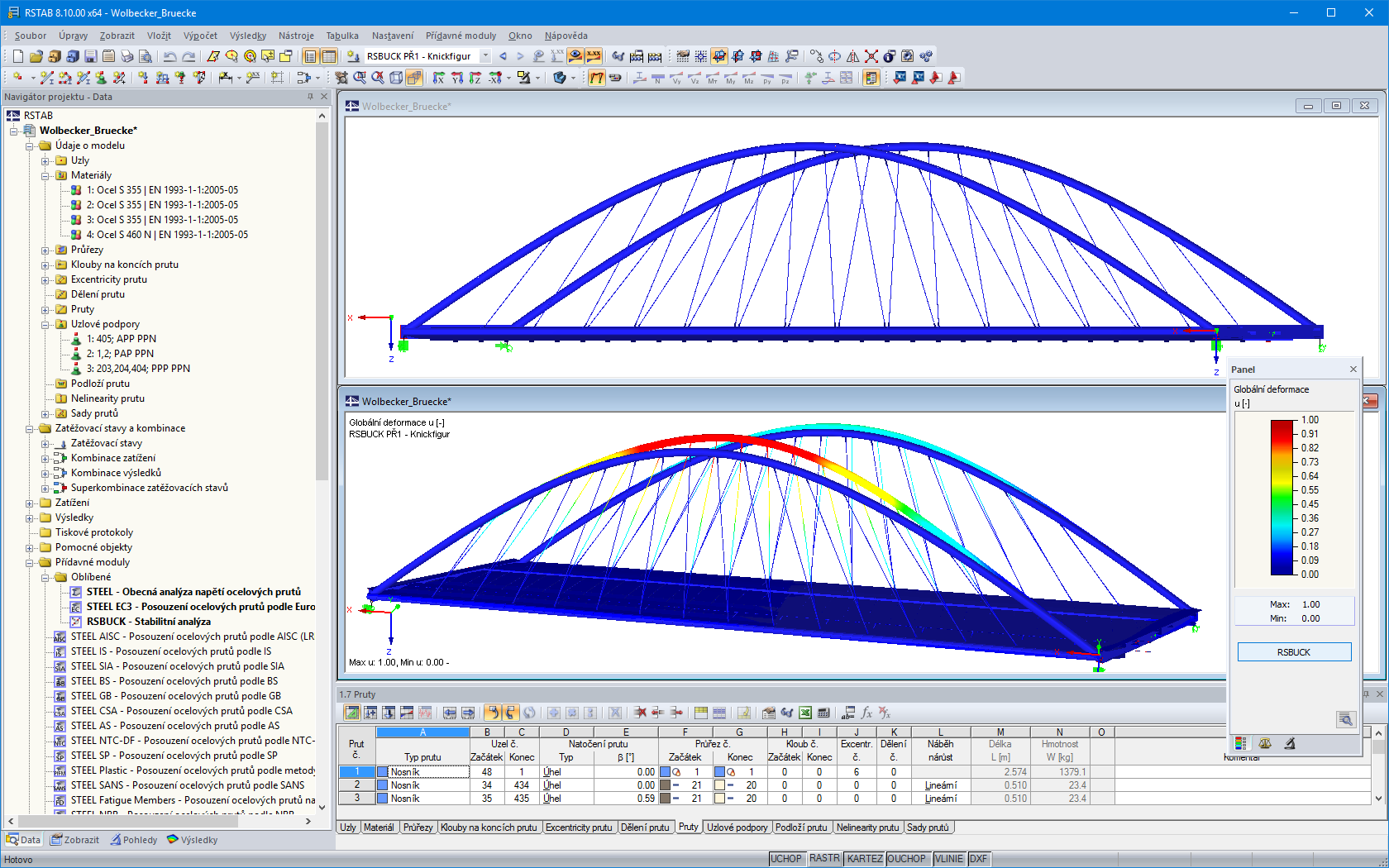Create a new model with the blank page icon
The image size is (1389, 868).
click(17, 56)
